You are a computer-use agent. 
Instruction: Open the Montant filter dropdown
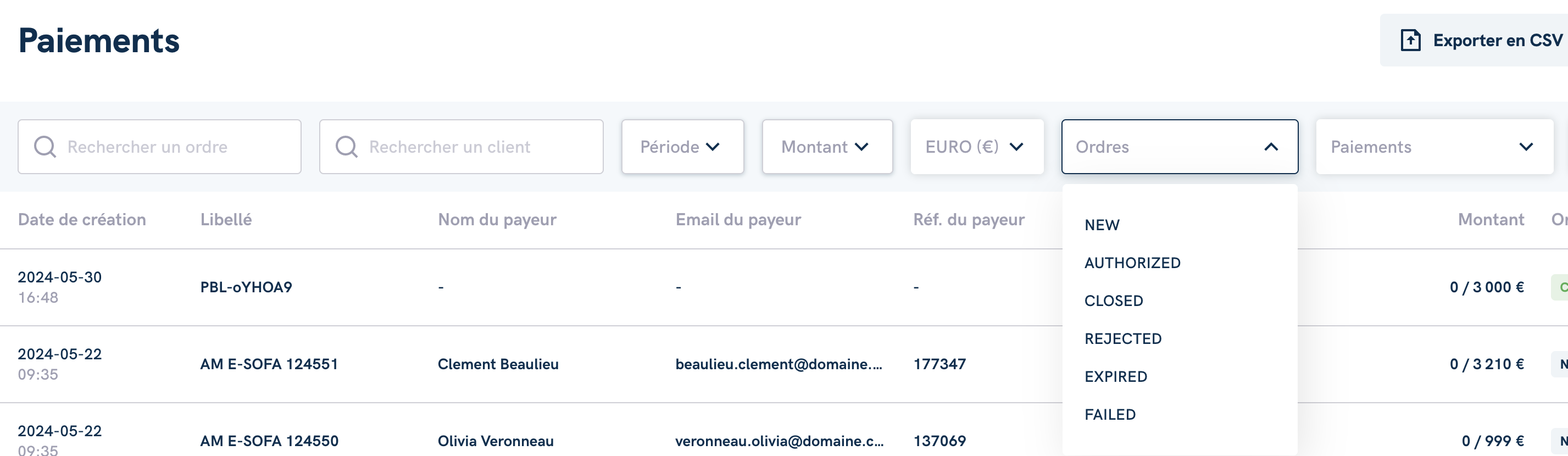point(827,147)
